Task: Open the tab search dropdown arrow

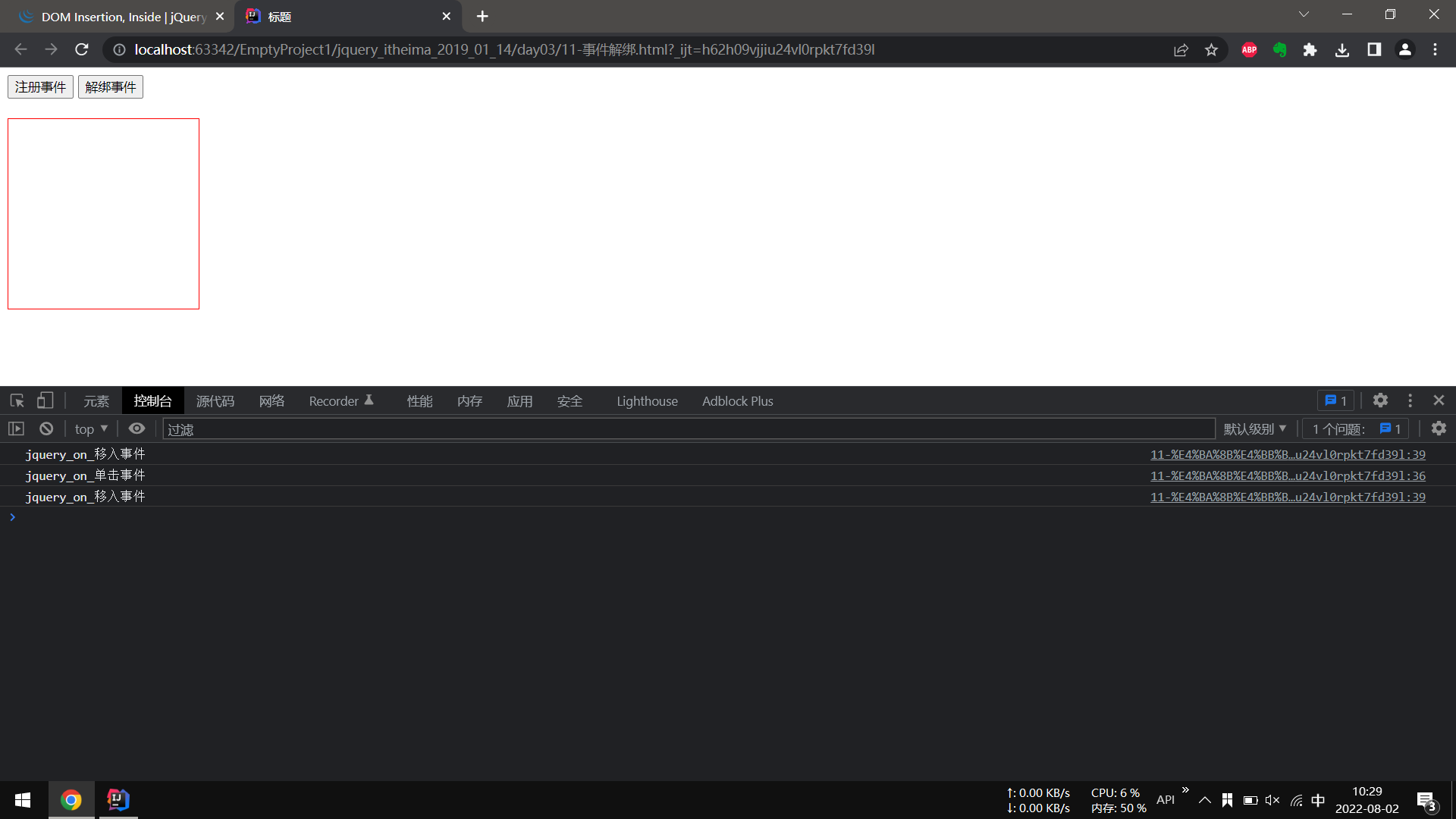Action: tap(1304, 14)
